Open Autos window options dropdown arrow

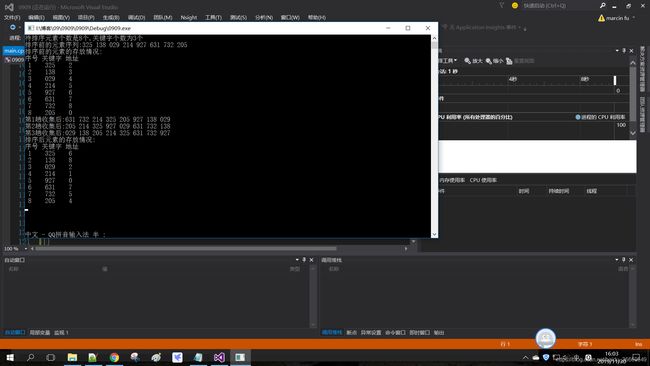pyautogui.click(x=297, y=259)
